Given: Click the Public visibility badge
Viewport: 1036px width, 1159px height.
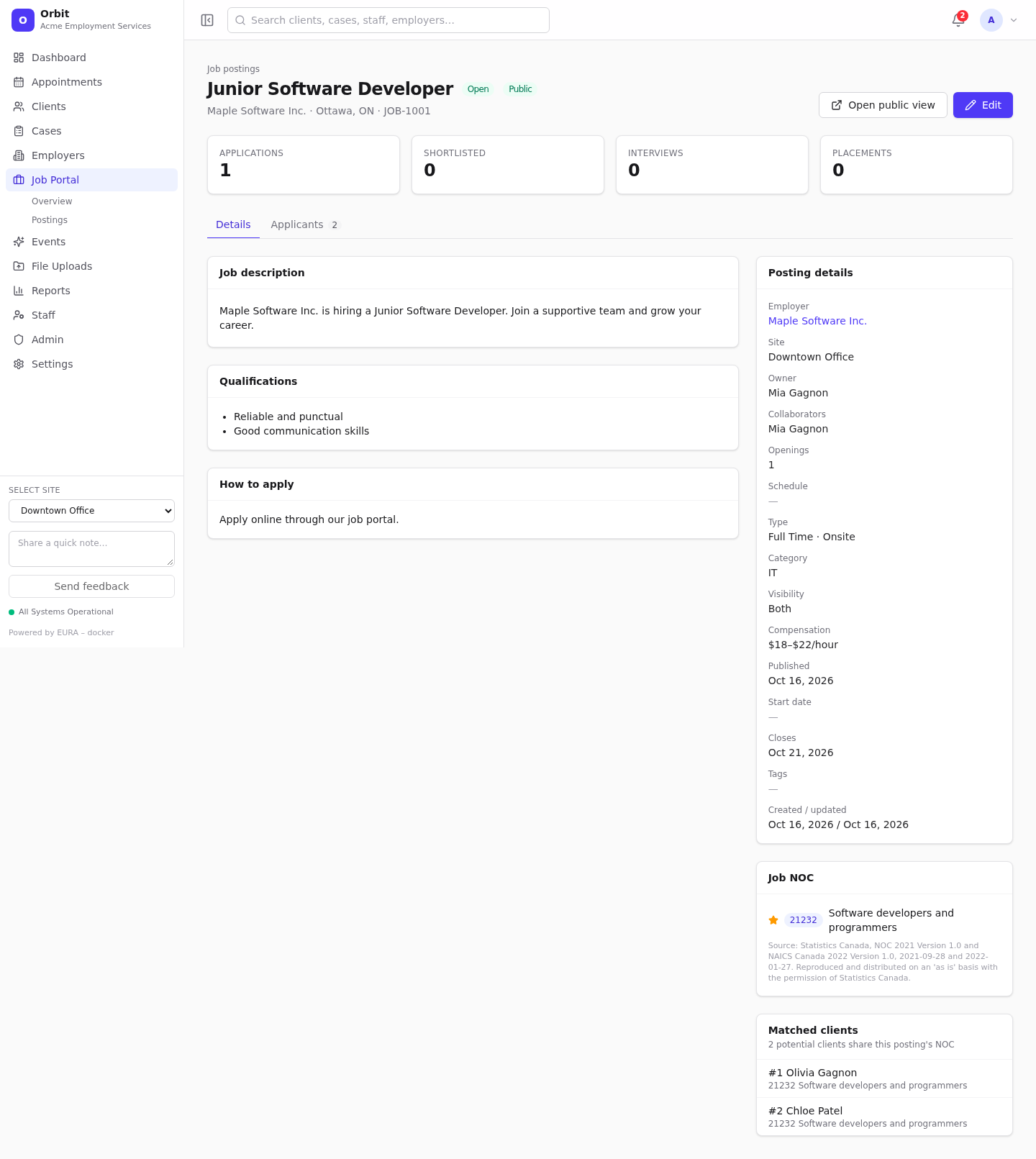Looking at the screenshot, I should click(x=520, y=89).
